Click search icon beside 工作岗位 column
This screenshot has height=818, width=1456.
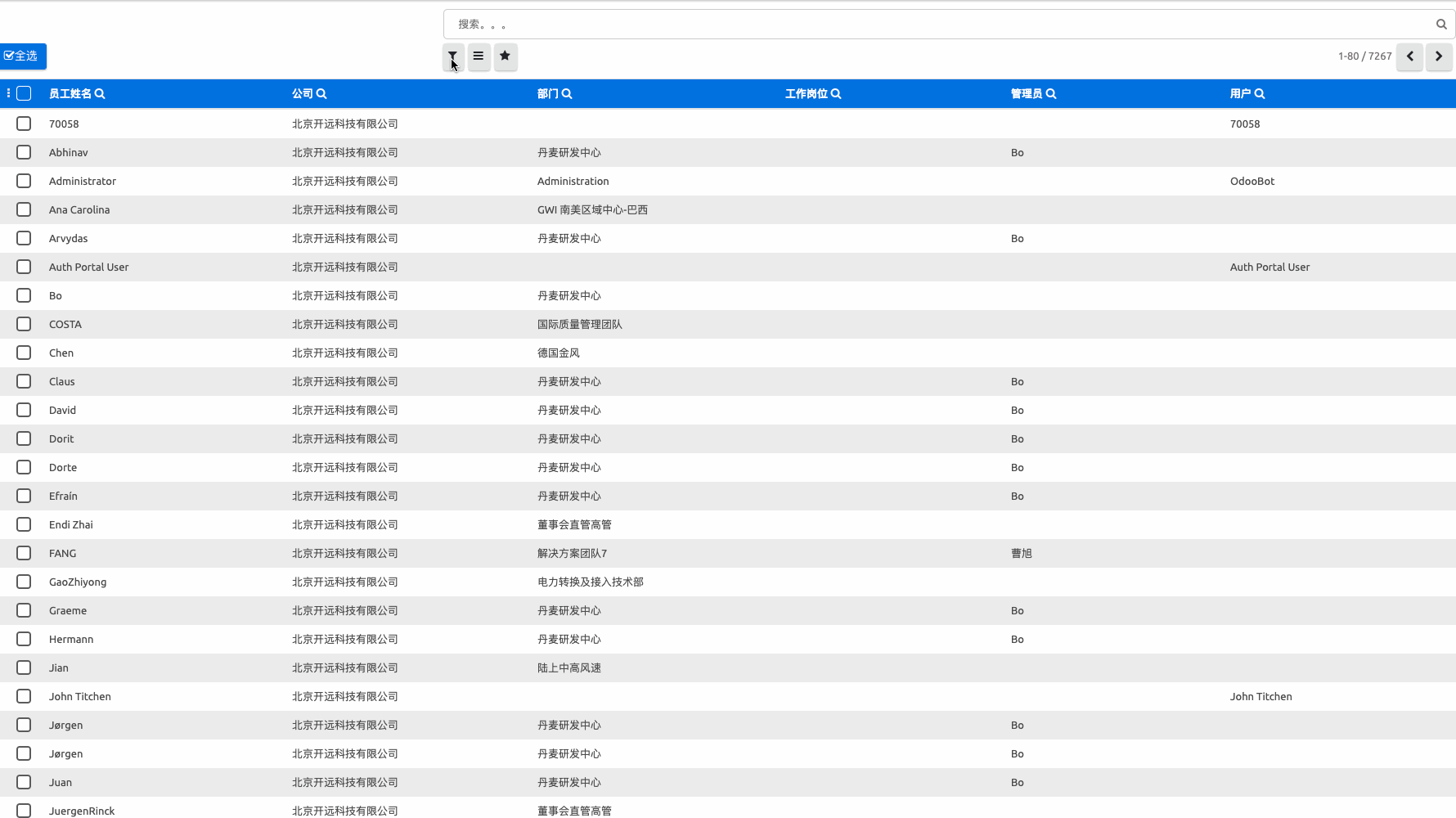coord(836,94)
